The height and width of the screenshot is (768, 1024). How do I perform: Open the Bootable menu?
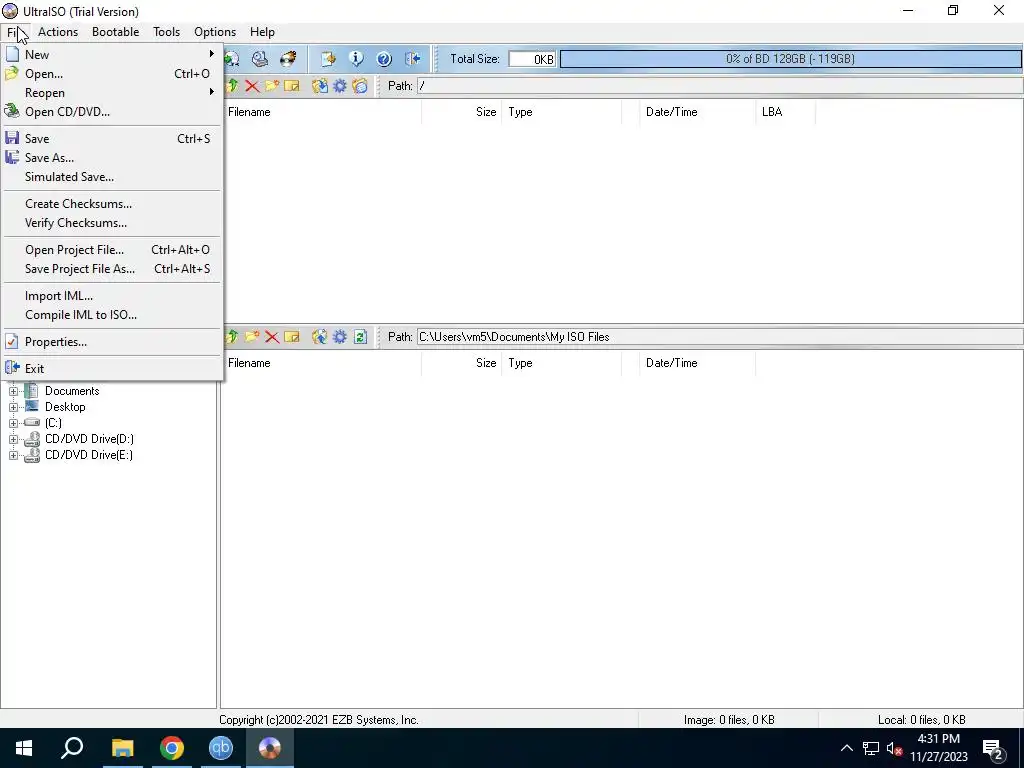[116, 31]
